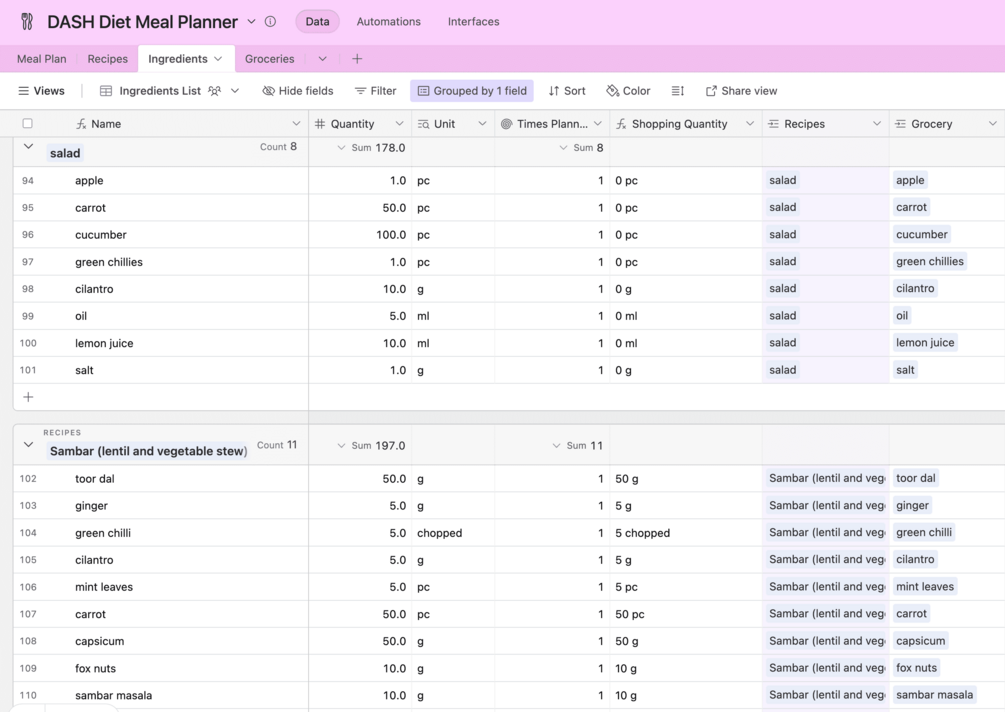The width and height of the screenshot is (1005, 712).
Task: Open the Automations menu
Action: tap(388, 21)
